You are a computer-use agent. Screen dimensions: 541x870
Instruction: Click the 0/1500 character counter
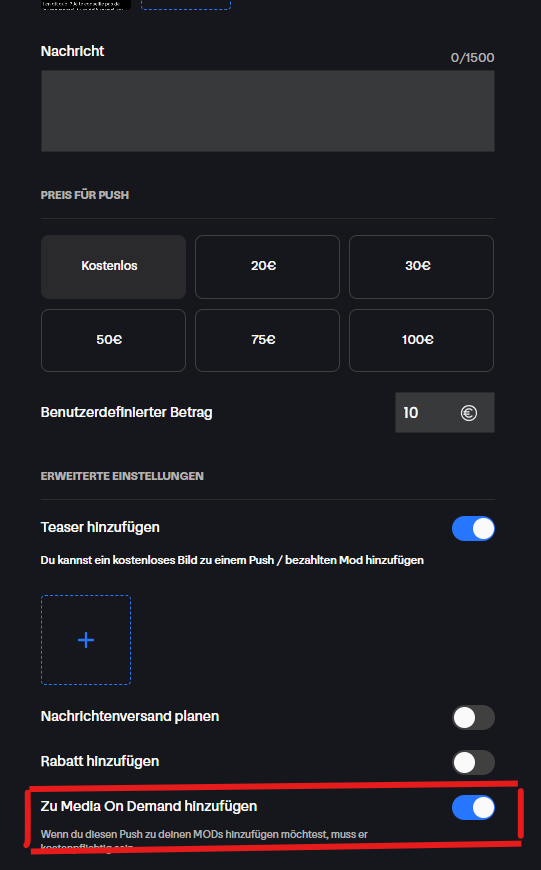click(473, 58)
